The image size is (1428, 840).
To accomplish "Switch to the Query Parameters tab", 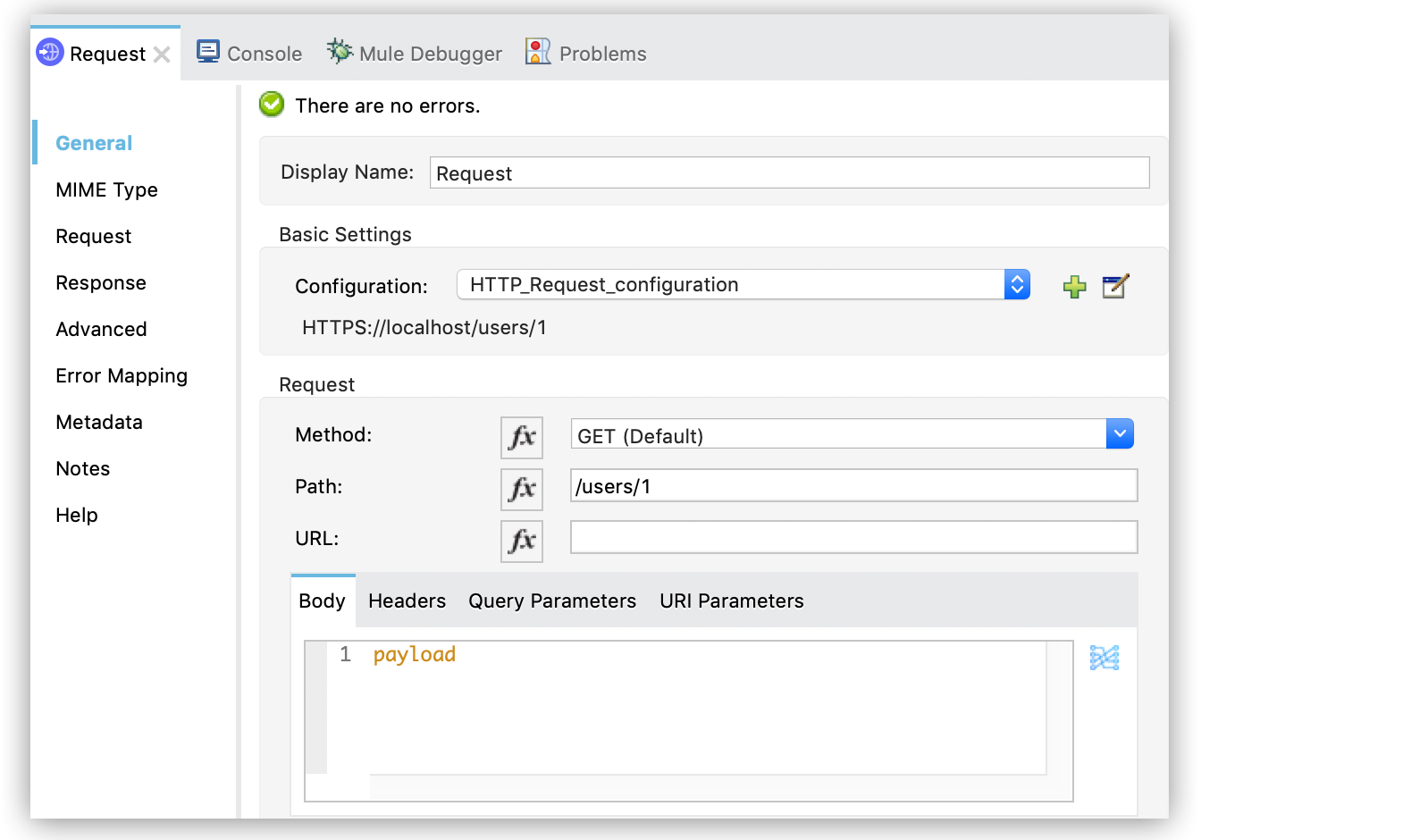I will tap(552, 601).
